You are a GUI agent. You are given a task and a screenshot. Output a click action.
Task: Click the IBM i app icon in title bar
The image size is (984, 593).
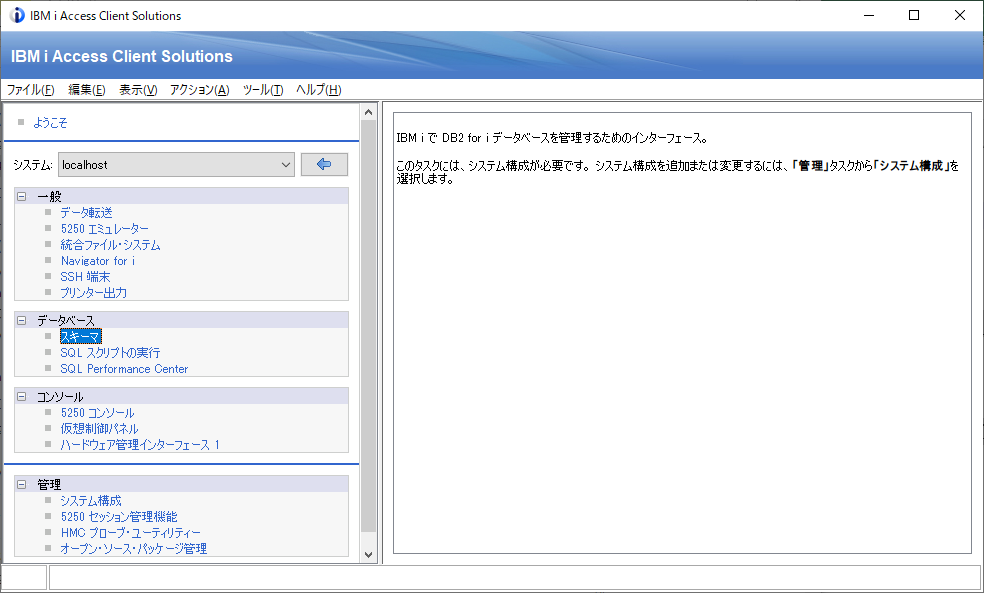click(17, 16)
